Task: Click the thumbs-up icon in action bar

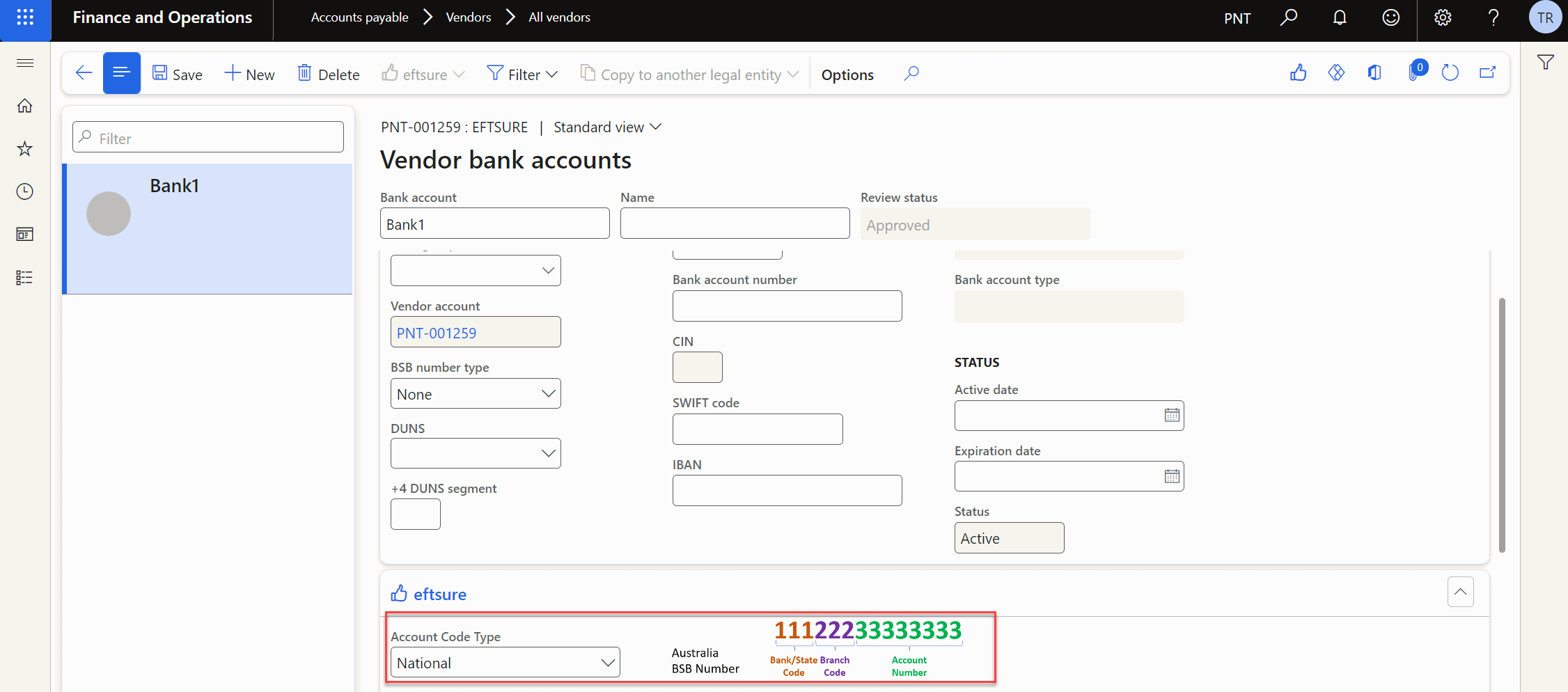Action: tap(1298, 73)
